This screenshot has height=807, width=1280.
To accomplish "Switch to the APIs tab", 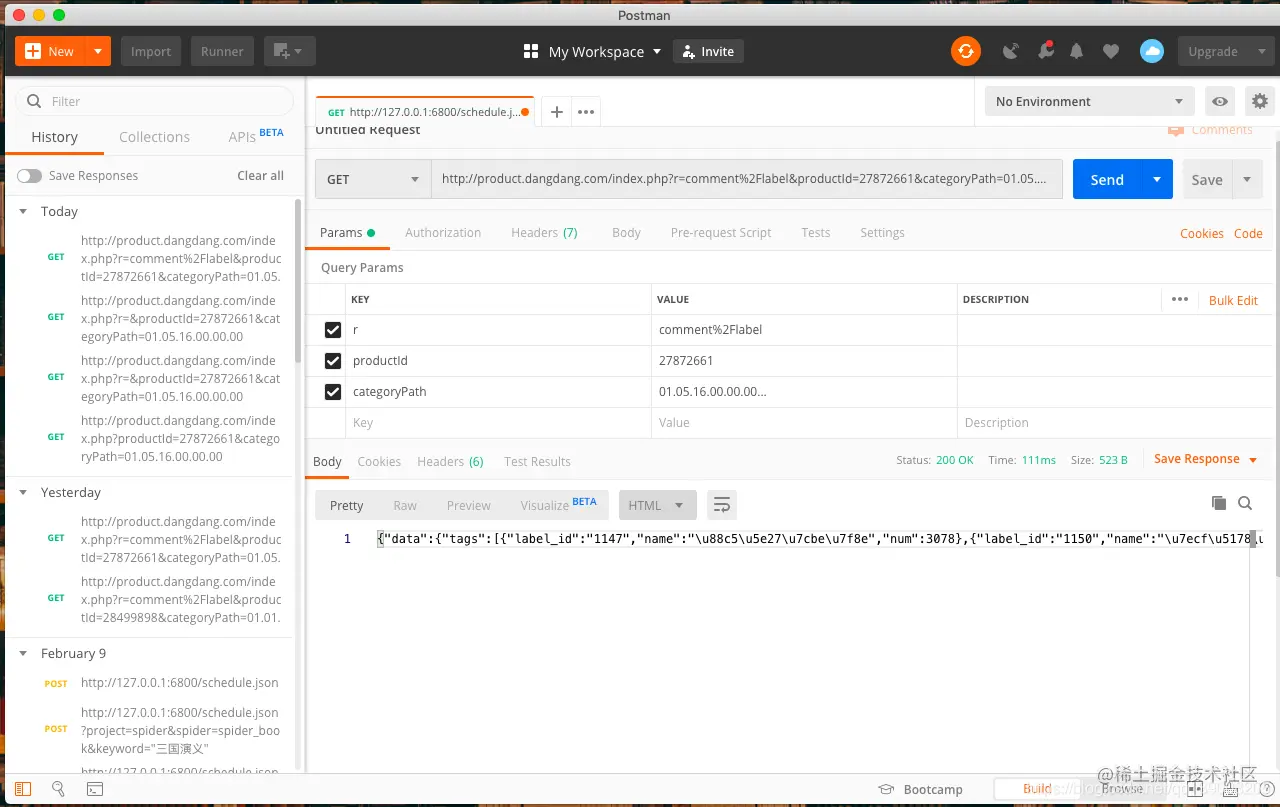I will 256,136.
